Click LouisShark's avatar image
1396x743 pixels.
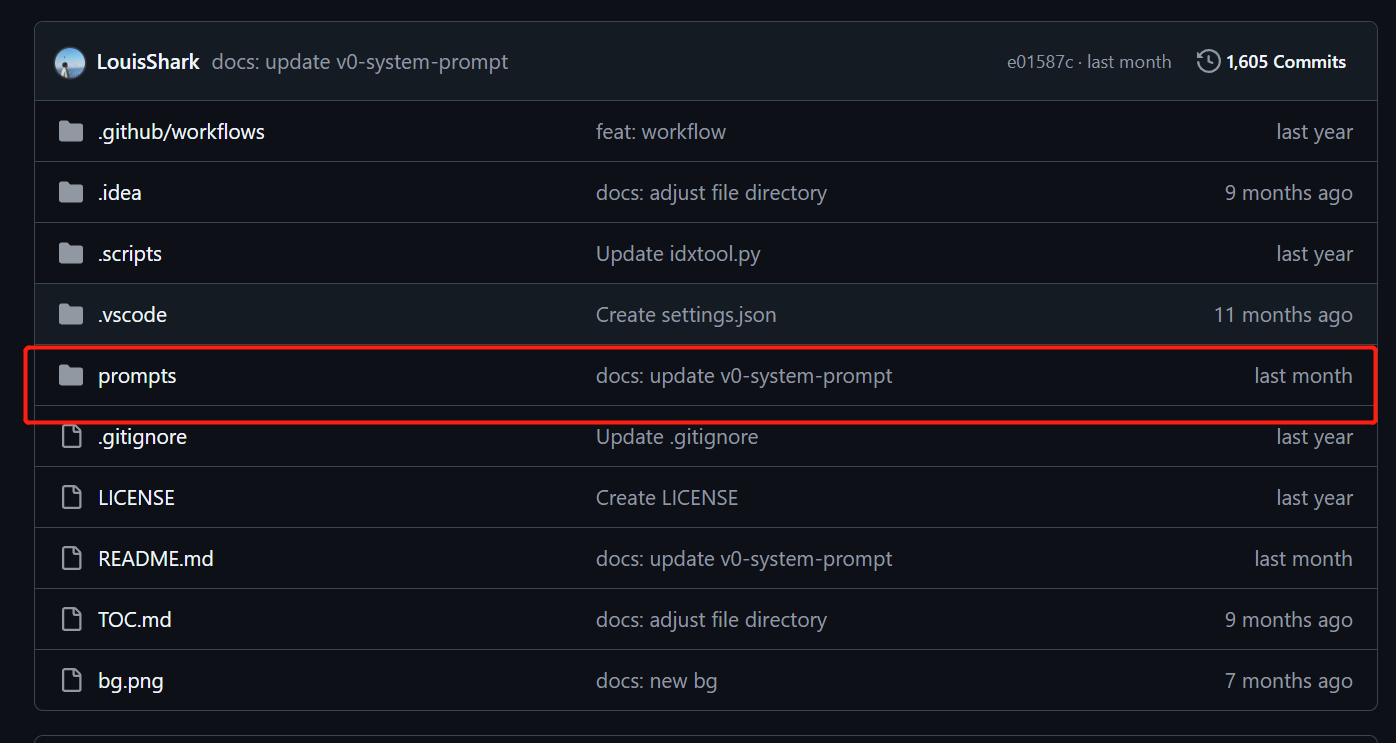click(x=70, y=62)
